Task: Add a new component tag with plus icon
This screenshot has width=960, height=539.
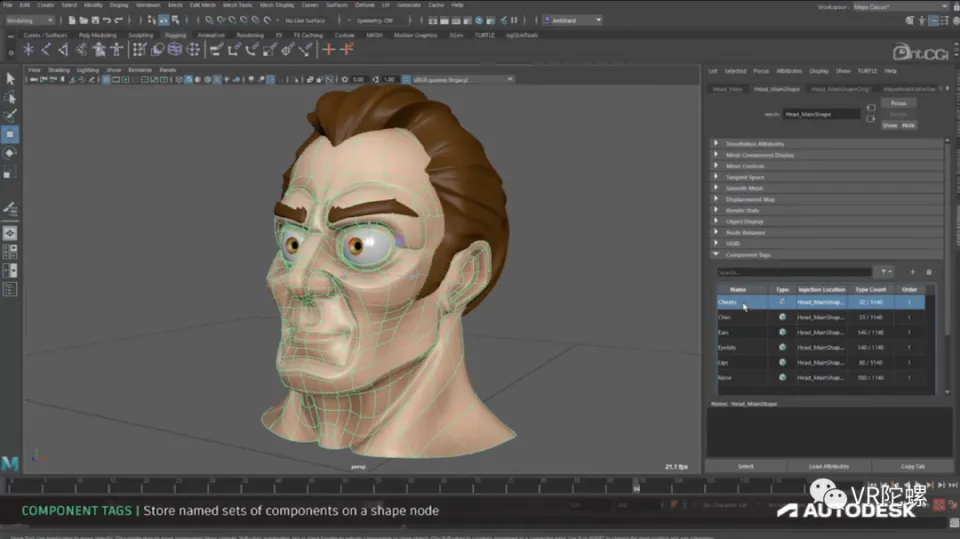Action: 912,272
